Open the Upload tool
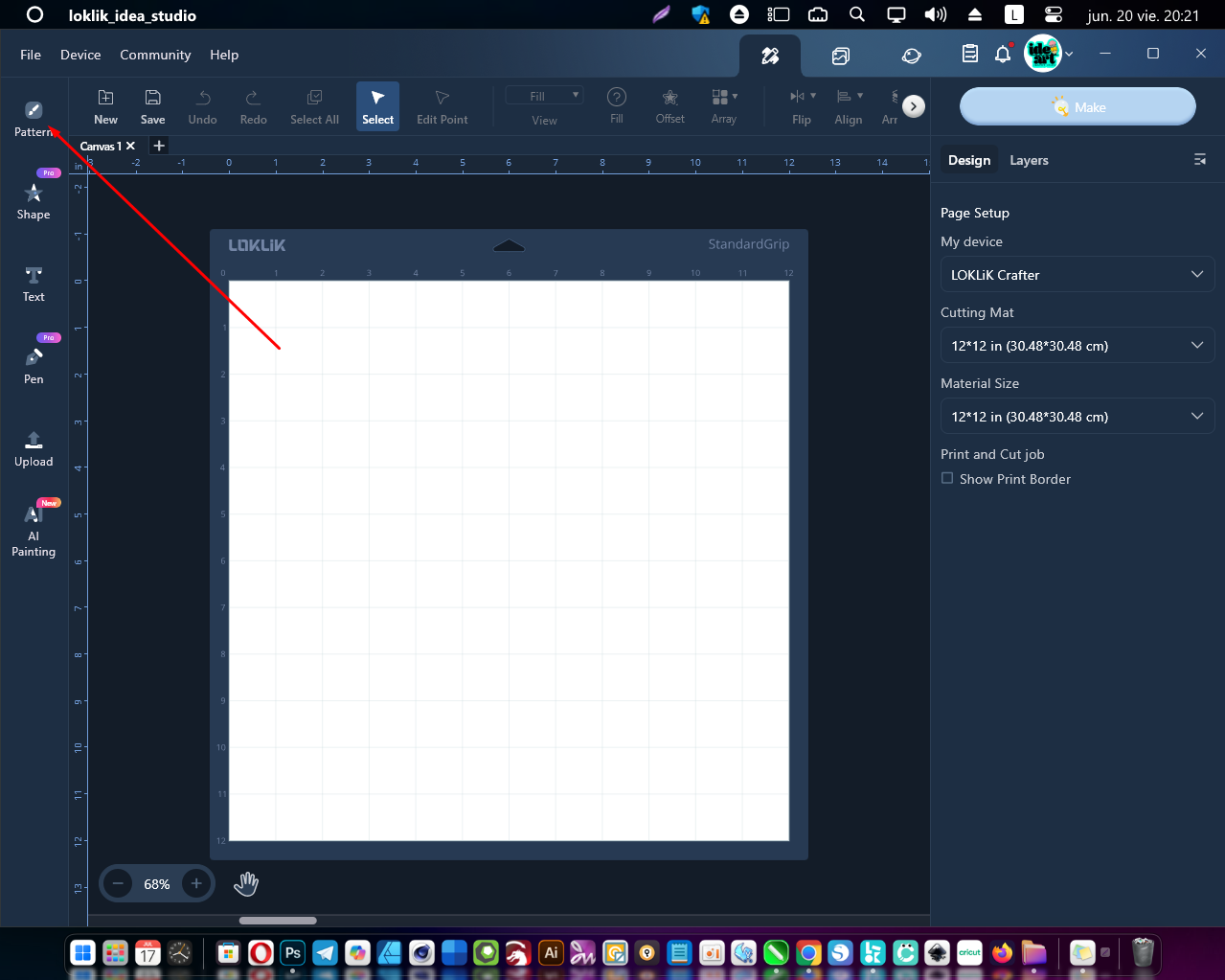The width and height of the screenshot is (1225, 980). 34,448
